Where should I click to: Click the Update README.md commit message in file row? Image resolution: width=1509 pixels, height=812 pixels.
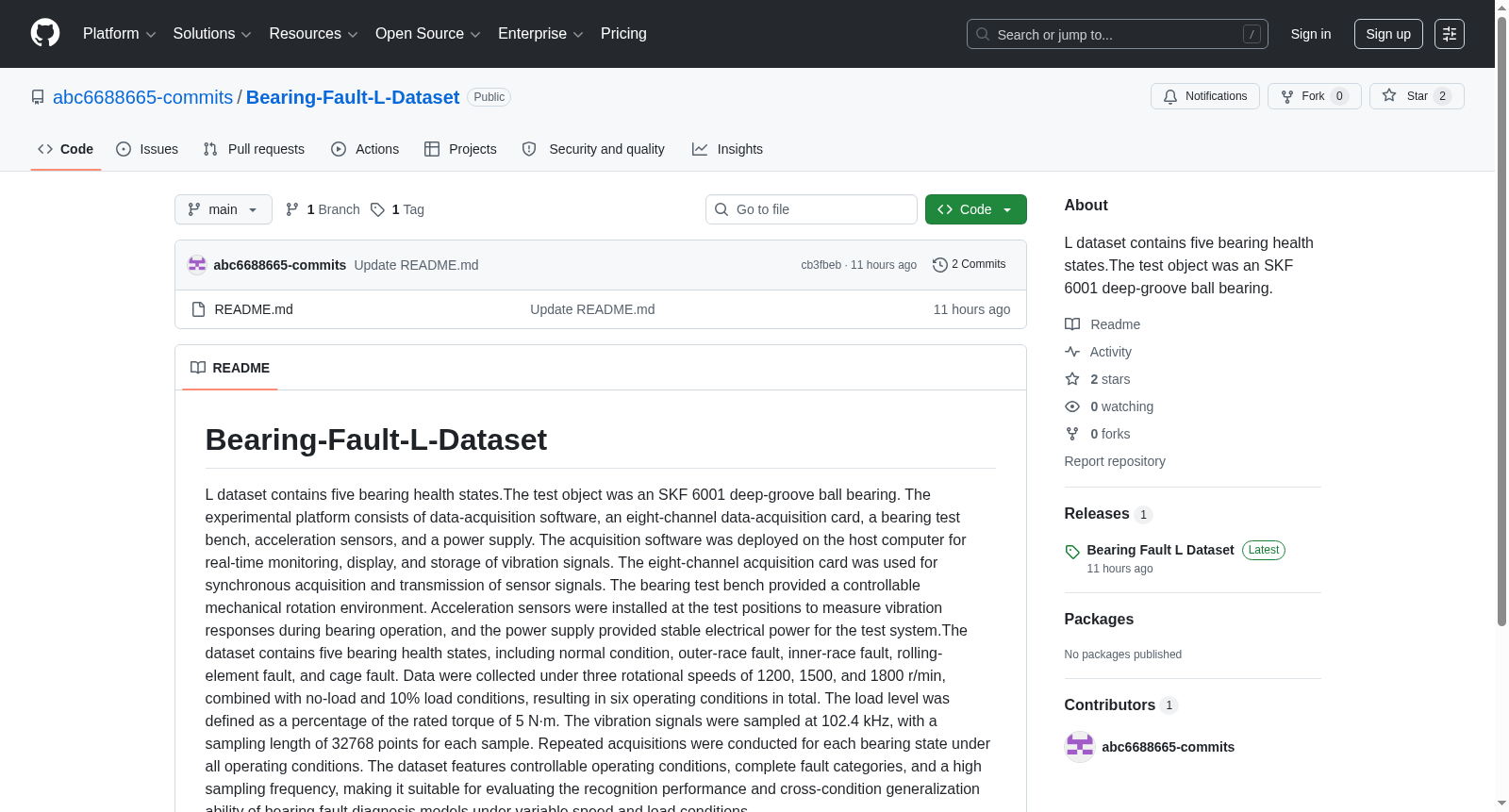592,309
